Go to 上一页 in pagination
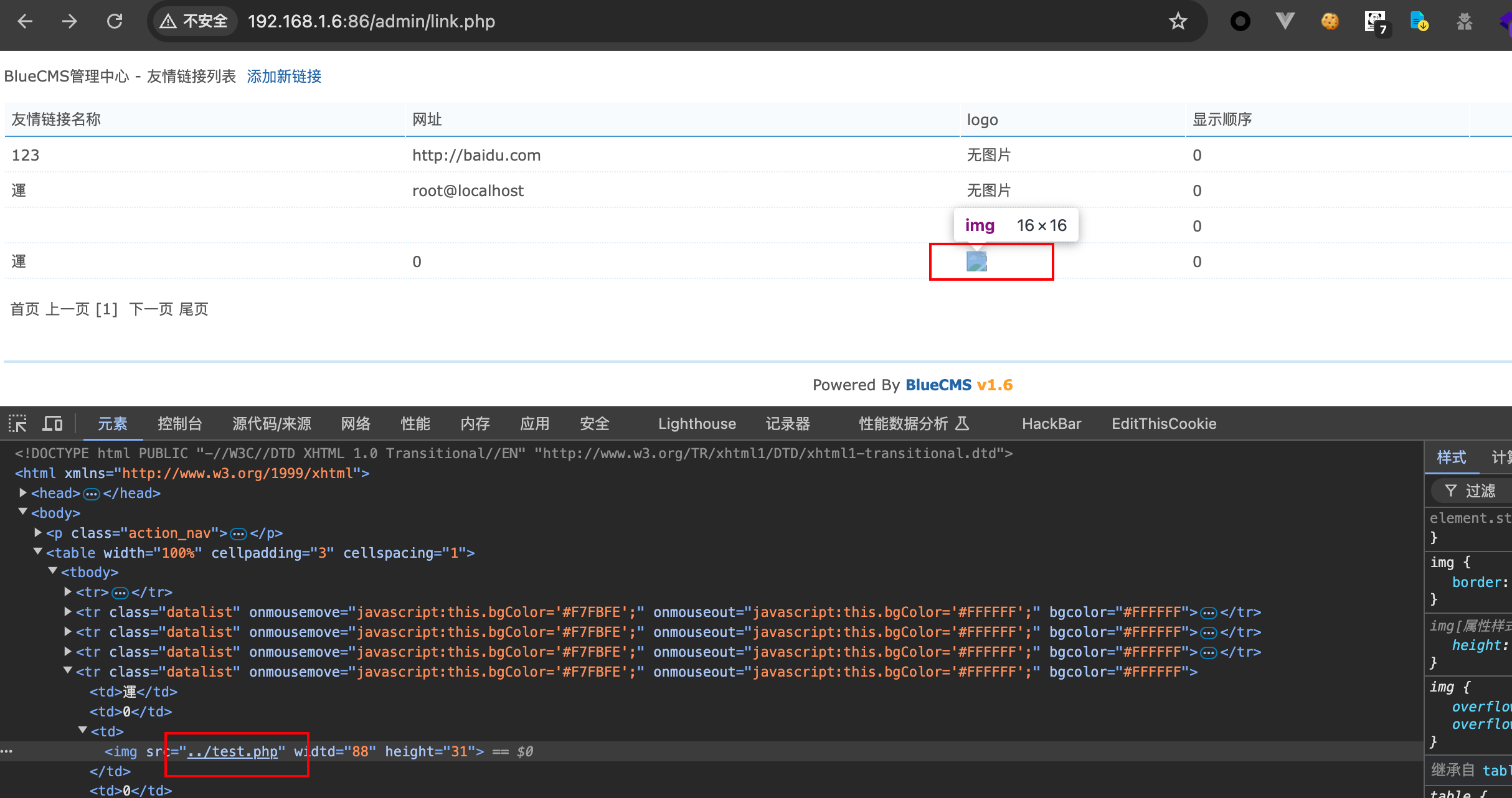This screenshot has height=798, width=1512. pos(67,309)
